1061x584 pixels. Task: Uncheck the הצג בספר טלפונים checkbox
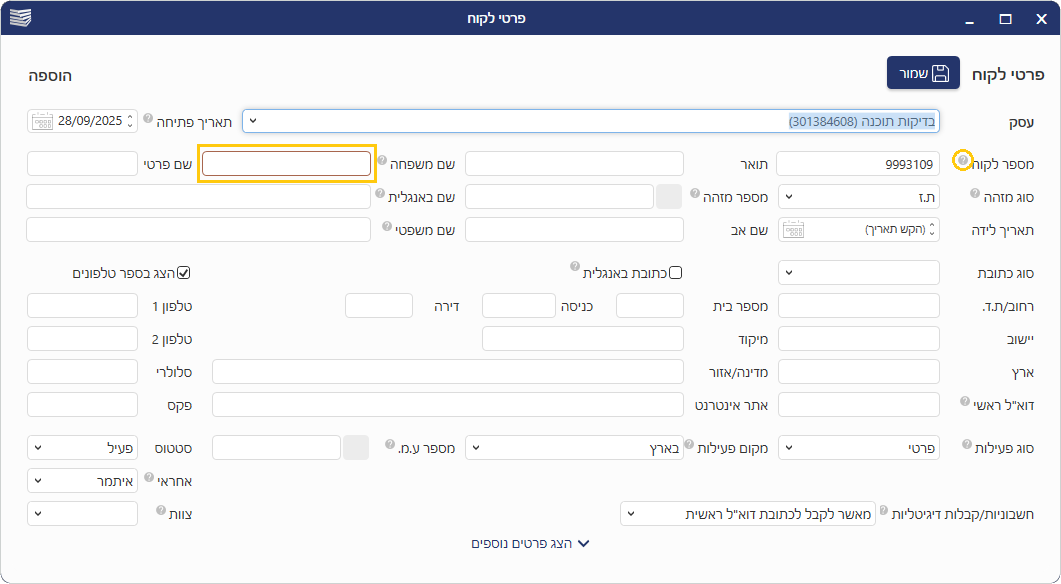pos(183,272)
